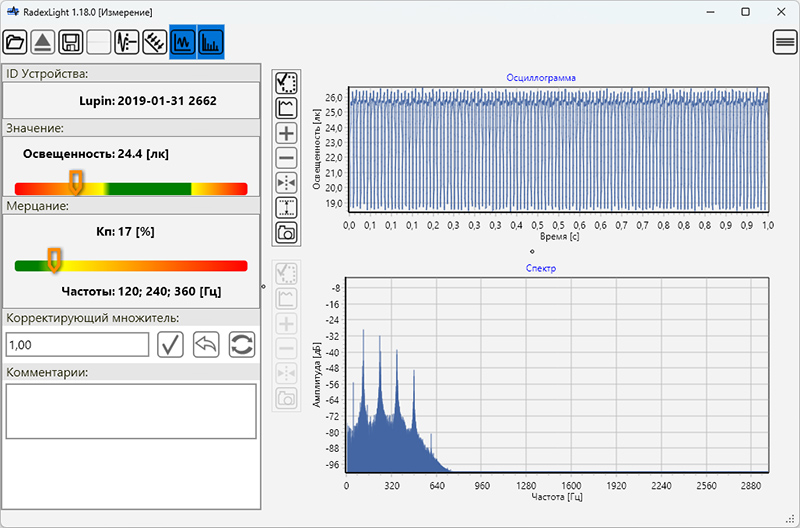Viewport: 800px width, 528px height.
Task: Toggle the spectrum histogram view button
Action: (211, 42)
